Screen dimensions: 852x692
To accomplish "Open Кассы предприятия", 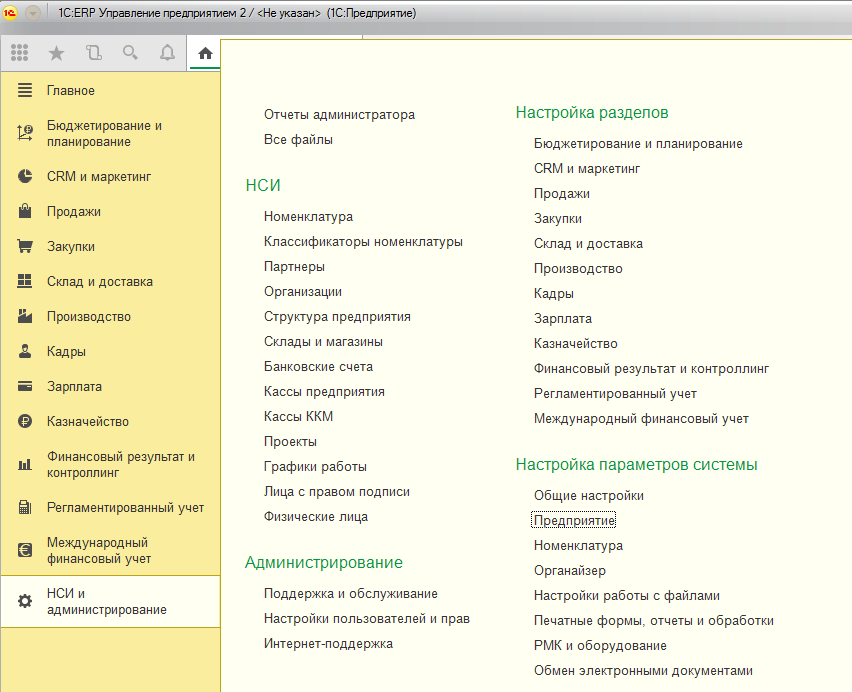I will 324,392.
